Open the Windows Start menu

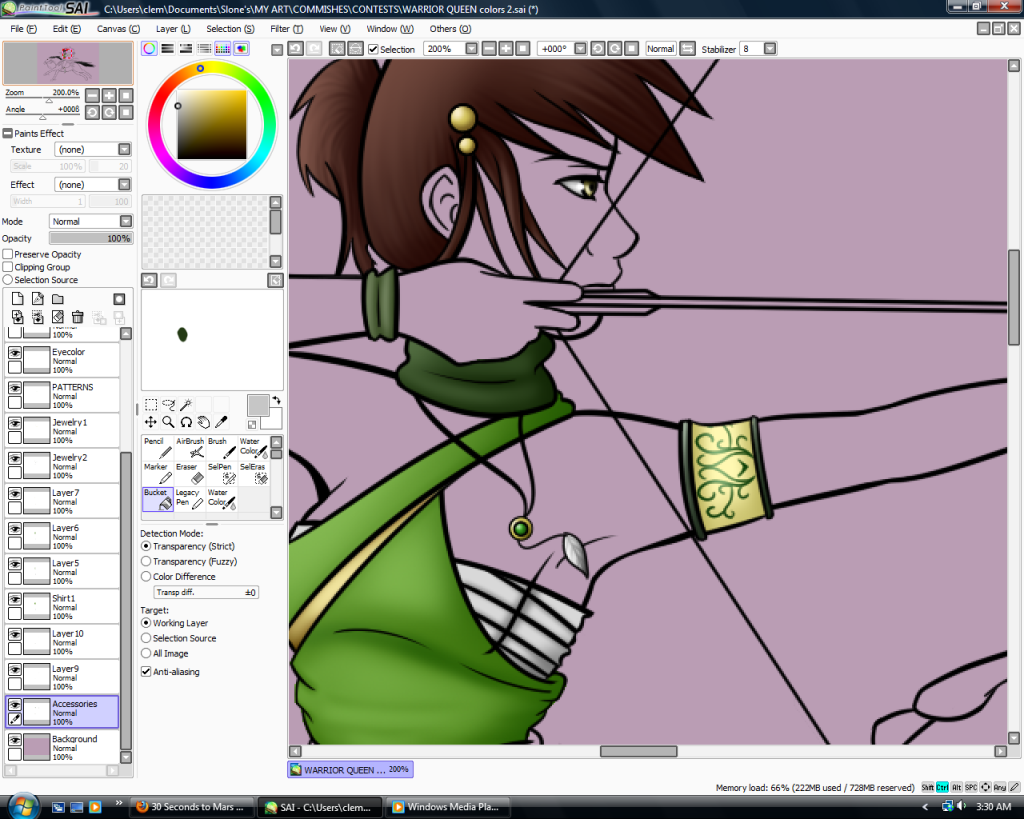(x=23, y=807)
